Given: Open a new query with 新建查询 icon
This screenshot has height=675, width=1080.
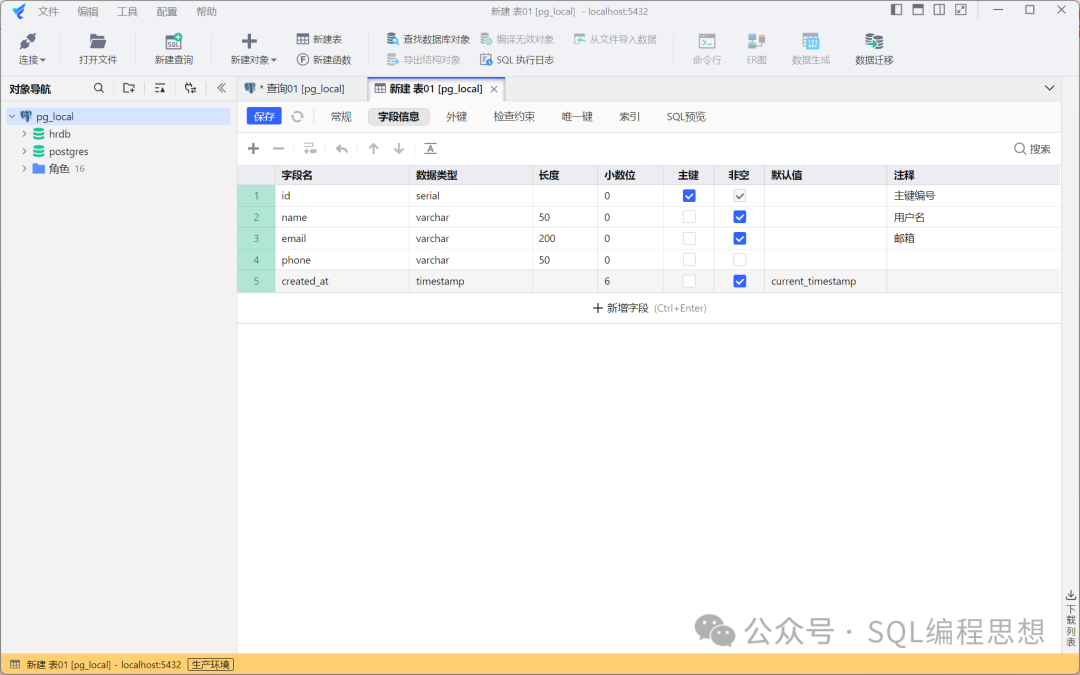Looking at the screenshot, I should 173,48.
